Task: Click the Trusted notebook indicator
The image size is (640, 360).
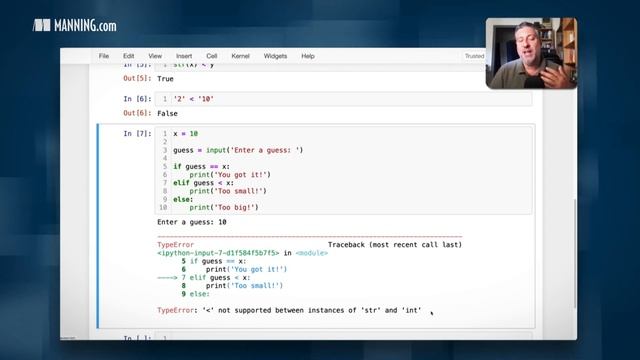Action: coord(474,56)
